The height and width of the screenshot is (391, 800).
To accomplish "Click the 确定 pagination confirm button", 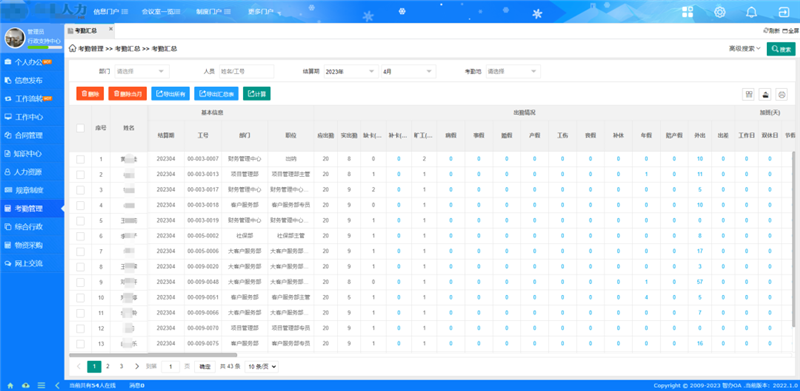I will pos(205,366).
